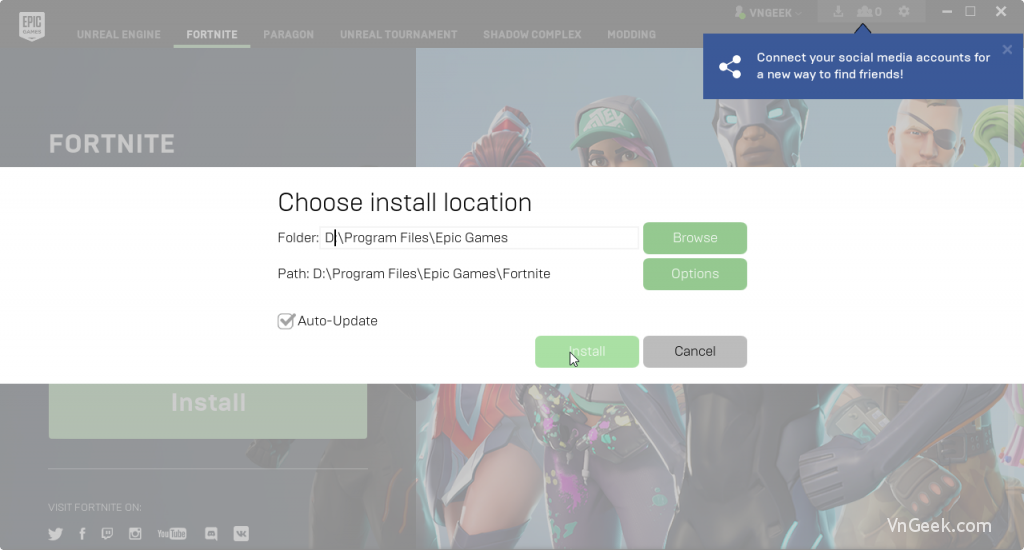Select the Fortnite tab
Image resolution: width=1024 pixels, height=550 pixels.
[x=212, y=35]
